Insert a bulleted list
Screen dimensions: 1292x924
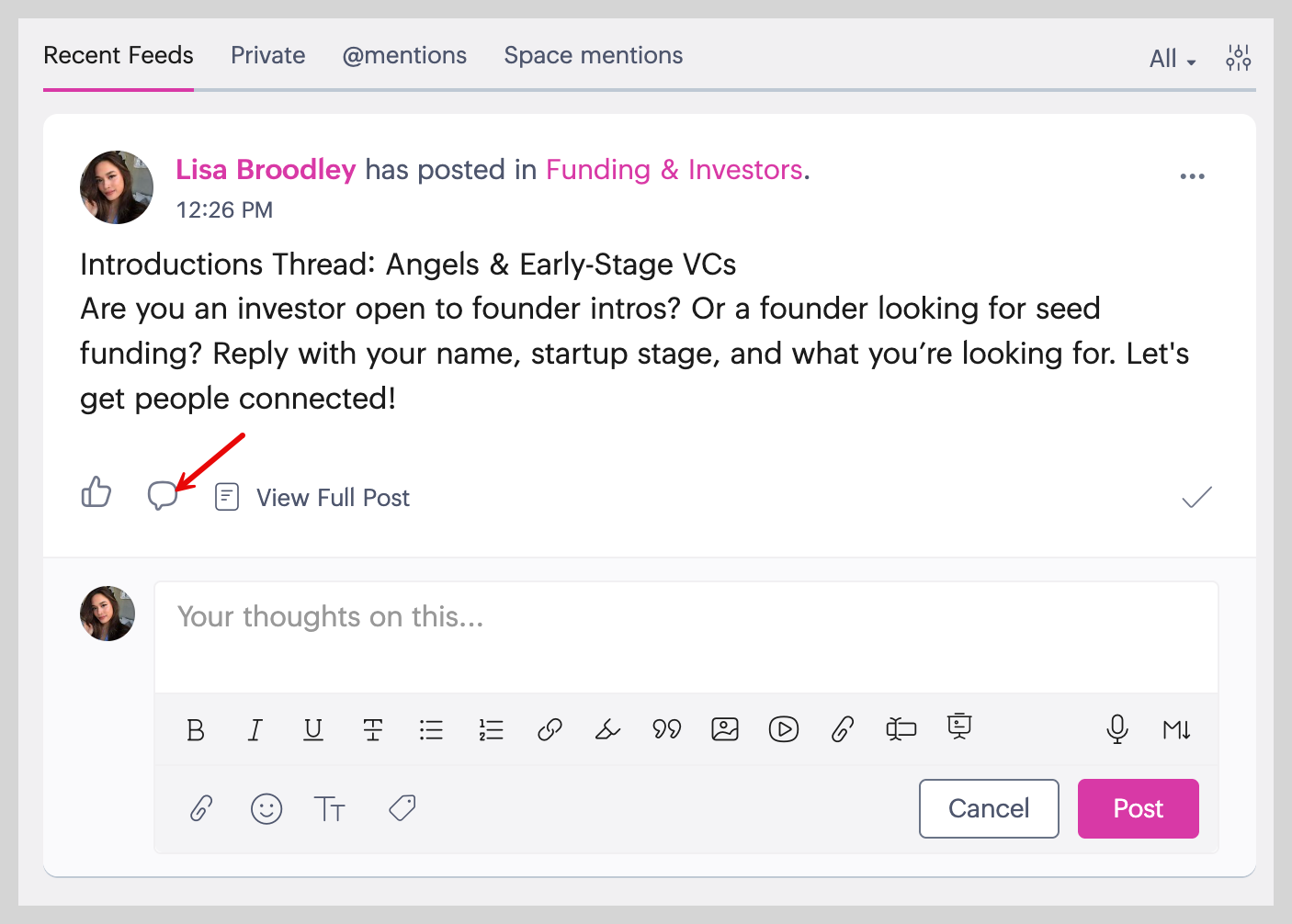coord(431,730)
